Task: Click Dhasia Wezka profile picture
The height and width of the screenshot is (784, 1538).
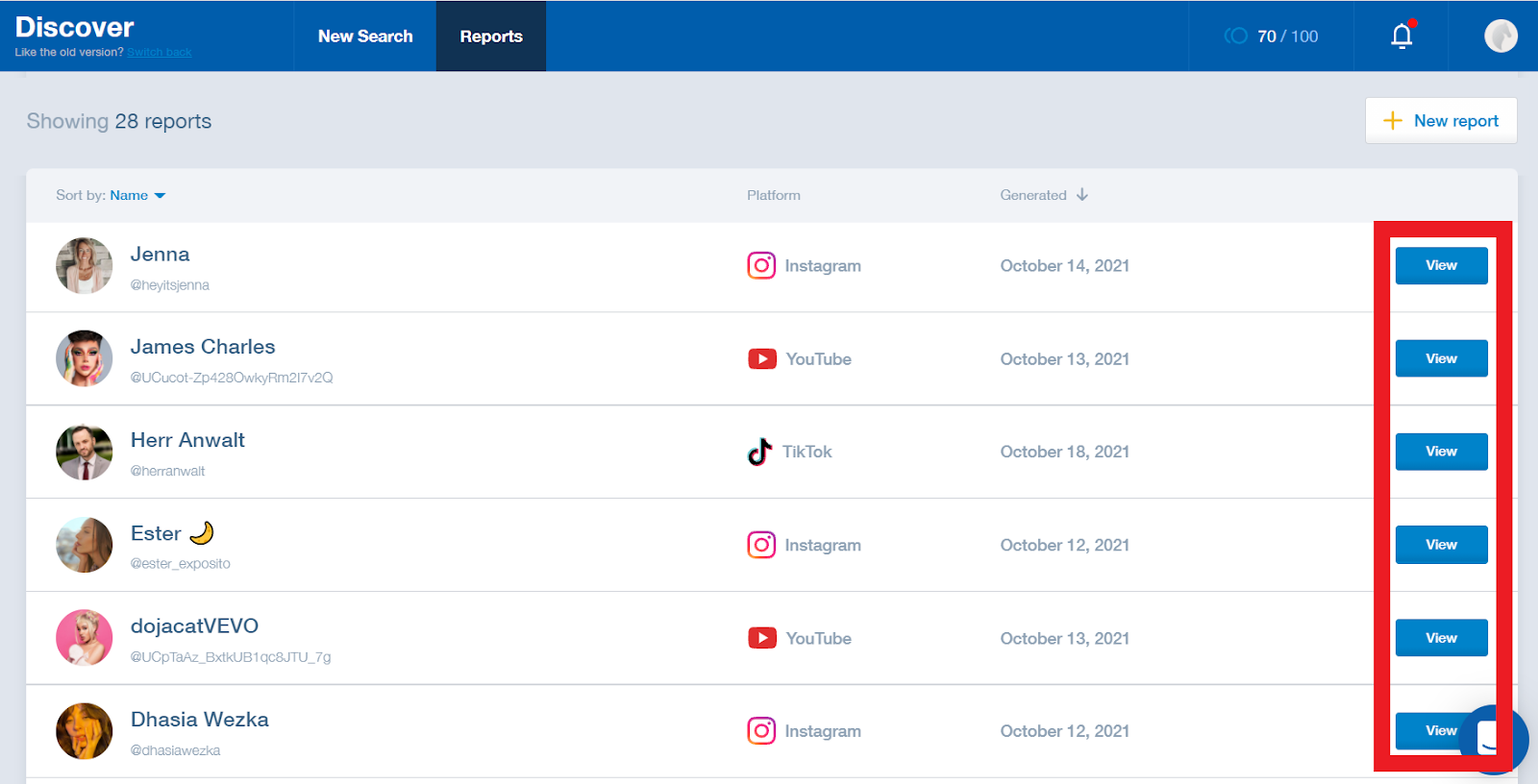Action: pos(85,731)
